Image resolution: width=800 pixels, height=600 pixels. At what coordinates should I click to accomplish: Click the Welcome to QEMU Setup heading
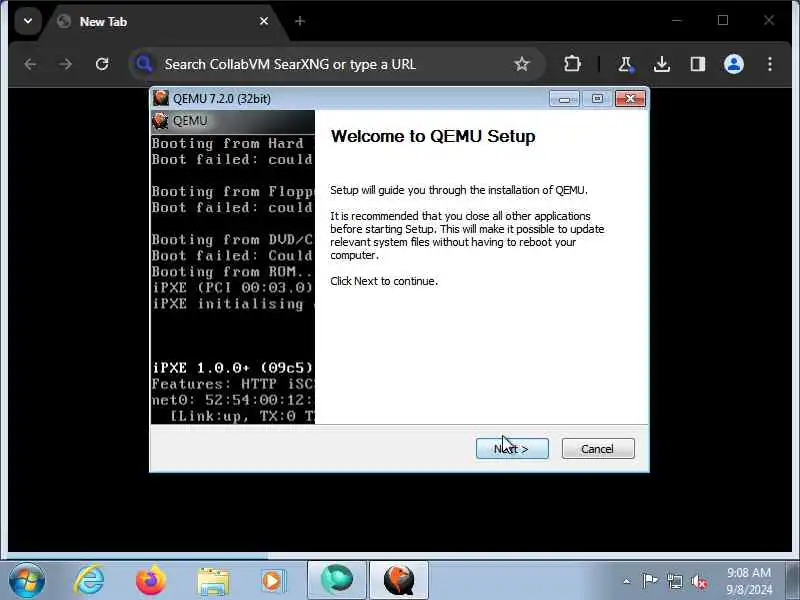[433, 136]
